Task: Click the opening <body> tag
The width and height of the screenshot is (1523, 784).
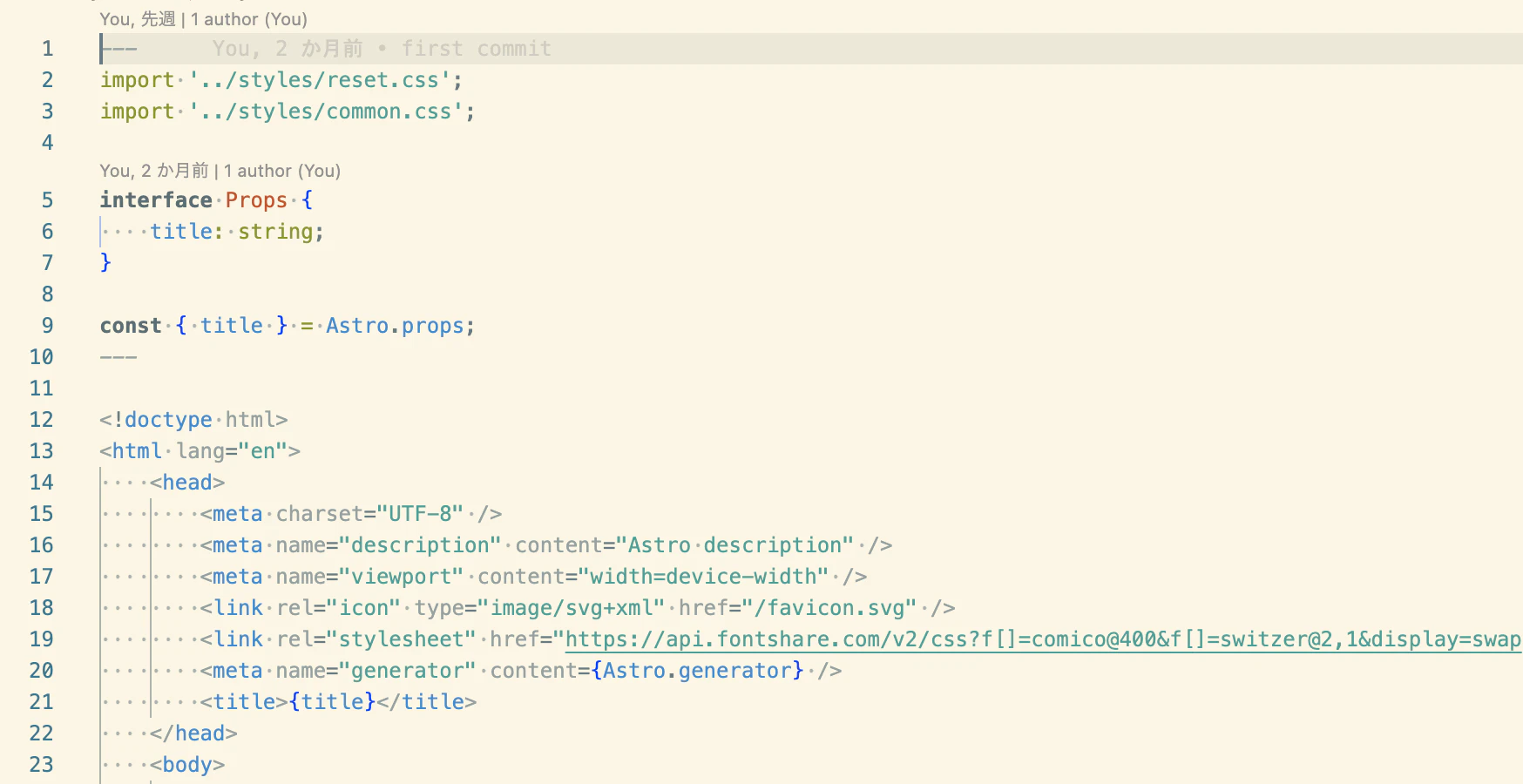Action: tap(187, 765)
